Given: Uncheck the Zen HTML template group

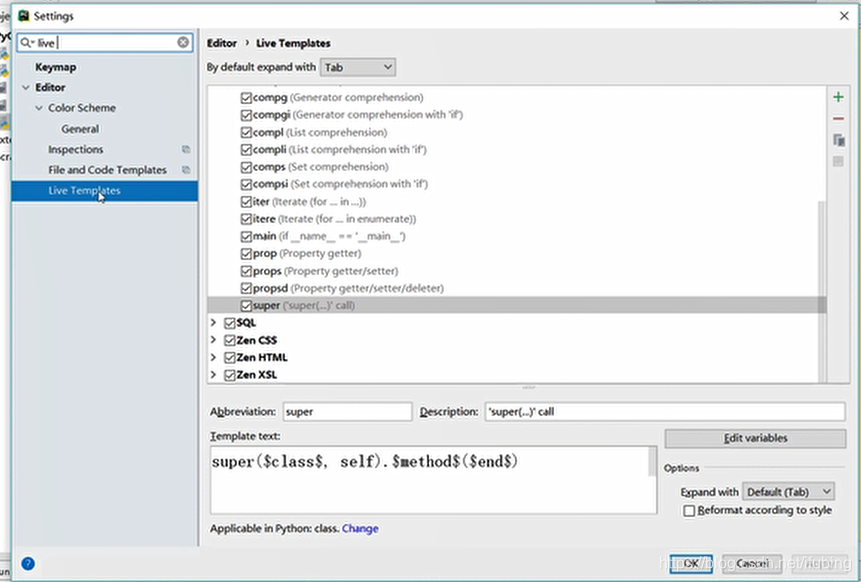Looking at the screenshot, I should coord(230,358).
